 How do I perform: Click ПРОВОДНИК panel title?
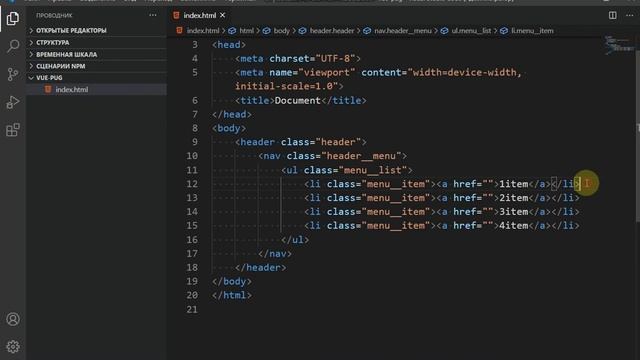point(54,16)
